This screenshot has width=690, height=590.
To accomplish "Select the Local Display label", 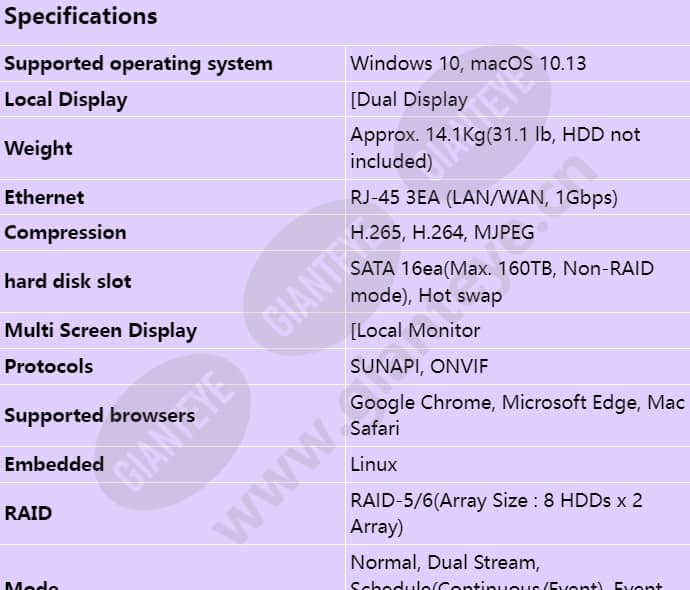I will [66, 100].
